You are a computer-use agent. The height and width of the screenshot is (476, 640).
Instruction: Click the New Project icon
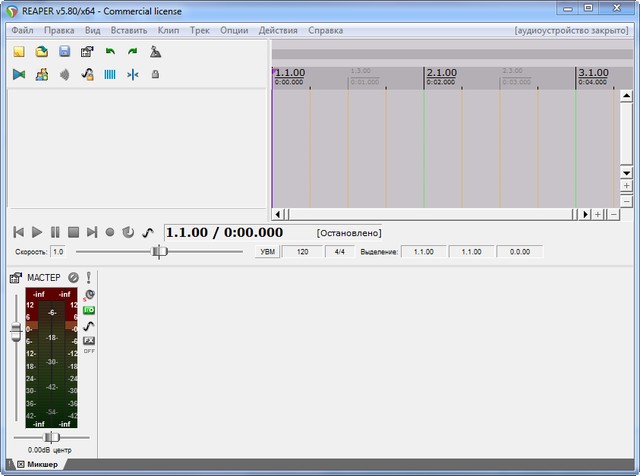[x=18, y=51]
